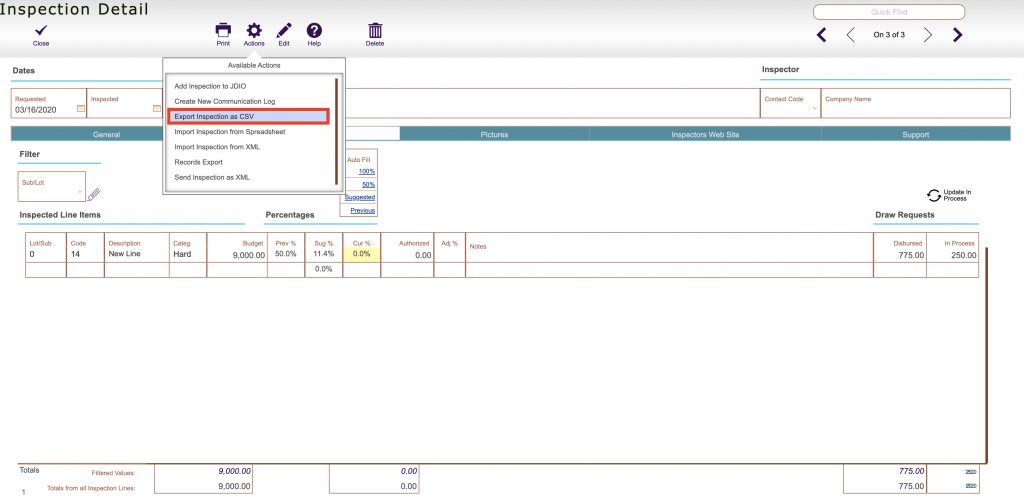Go to first record bold arrow
The height and width of the screenshot is (503, 1024).
pyautogui.click(x=822, y=35)
